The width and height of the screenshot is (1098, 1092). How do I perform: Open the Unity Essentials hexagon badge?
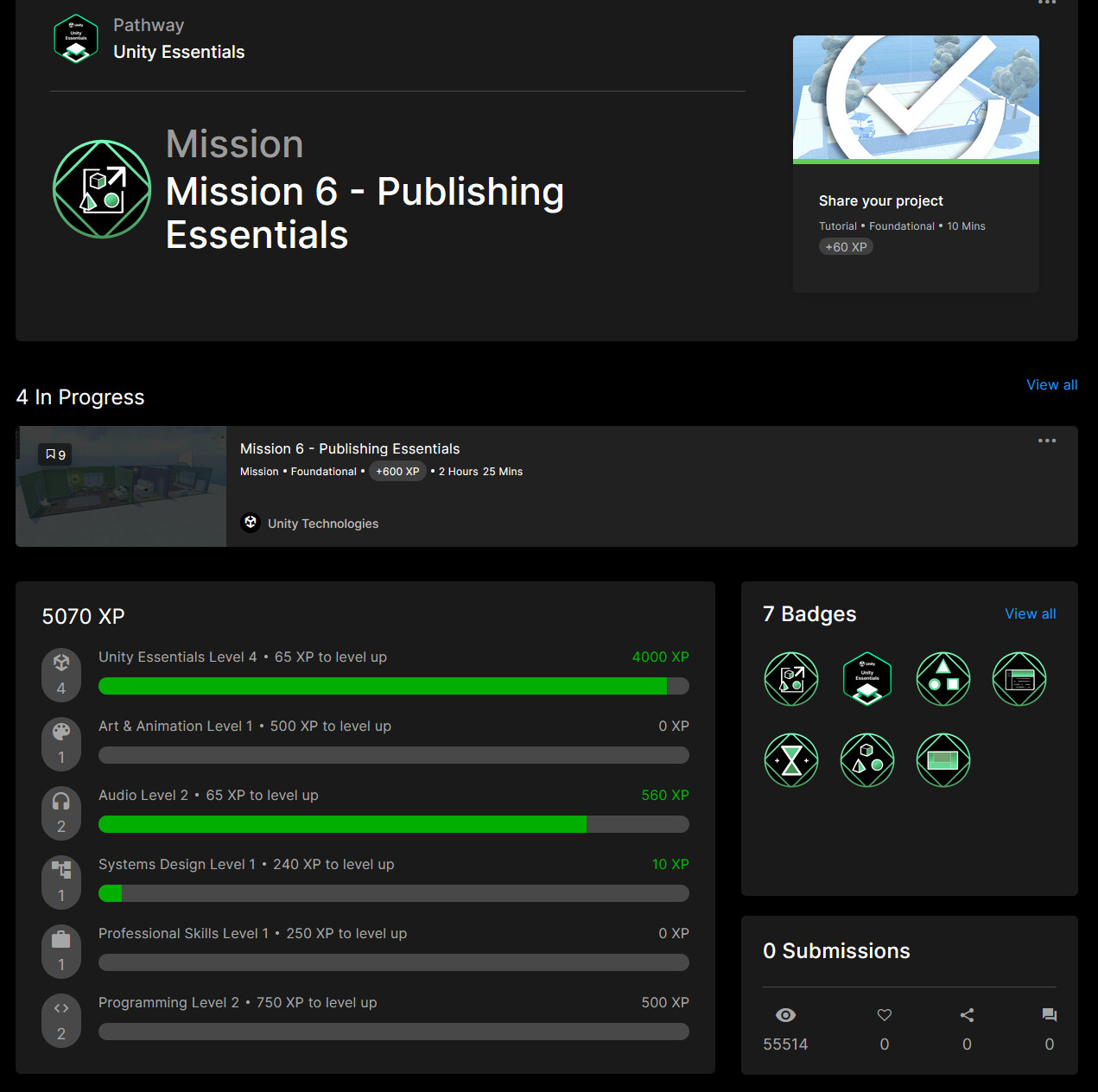(867, 679)
